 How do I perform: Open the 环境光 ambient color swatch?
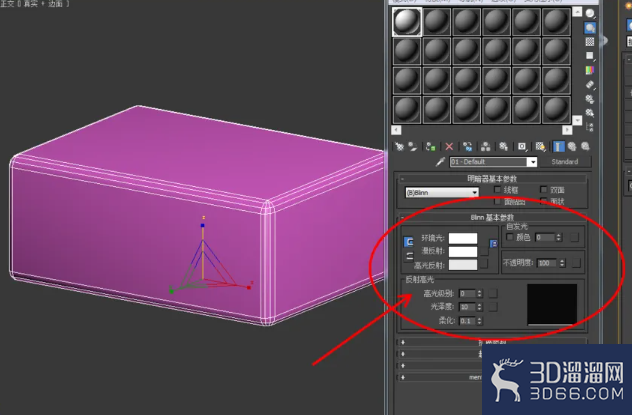[463, 238]
